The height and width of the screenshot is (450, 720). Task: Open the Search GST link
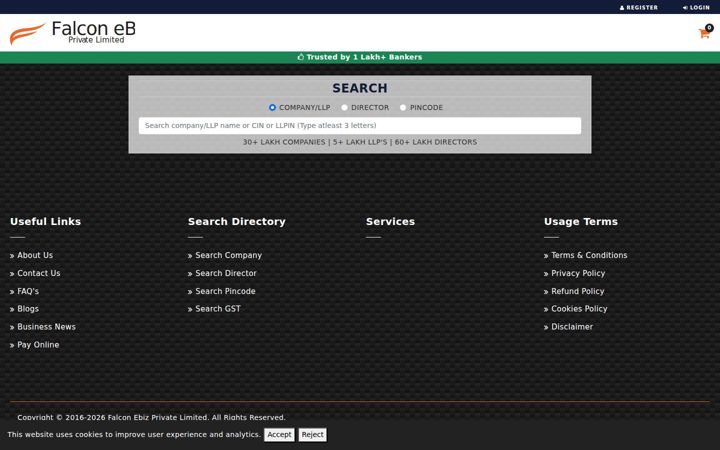coord(218,309)
